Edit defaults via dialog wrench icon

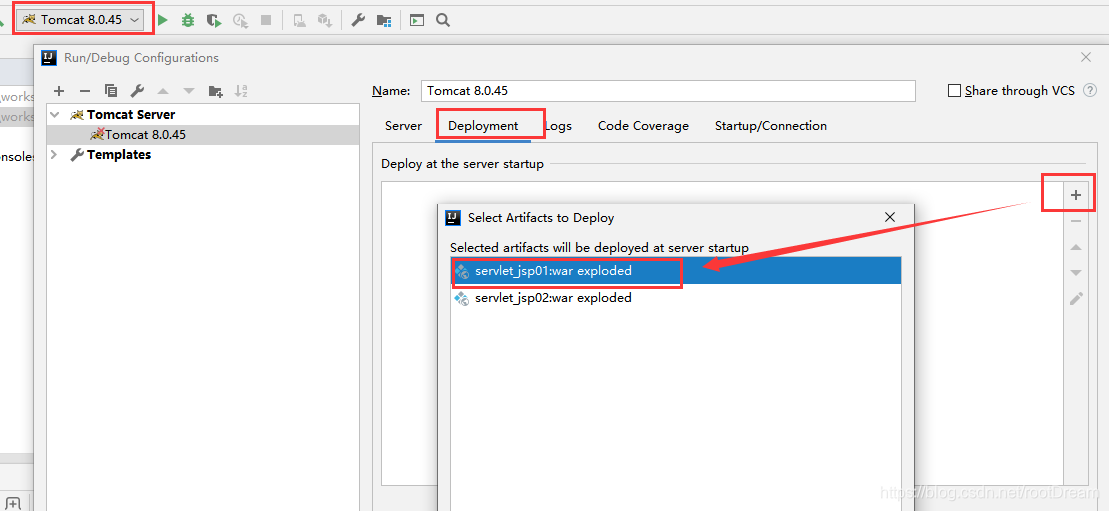click(x=137, y=91)
